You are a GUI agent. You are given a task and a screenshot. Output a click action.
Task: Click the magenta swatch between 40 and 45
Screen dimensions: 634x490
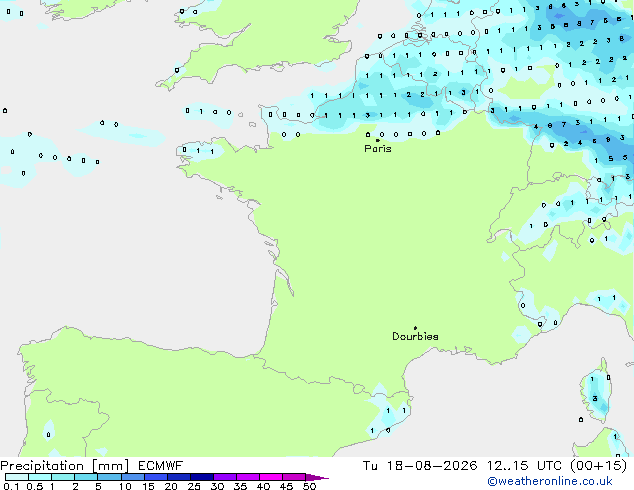click(271, 477)
